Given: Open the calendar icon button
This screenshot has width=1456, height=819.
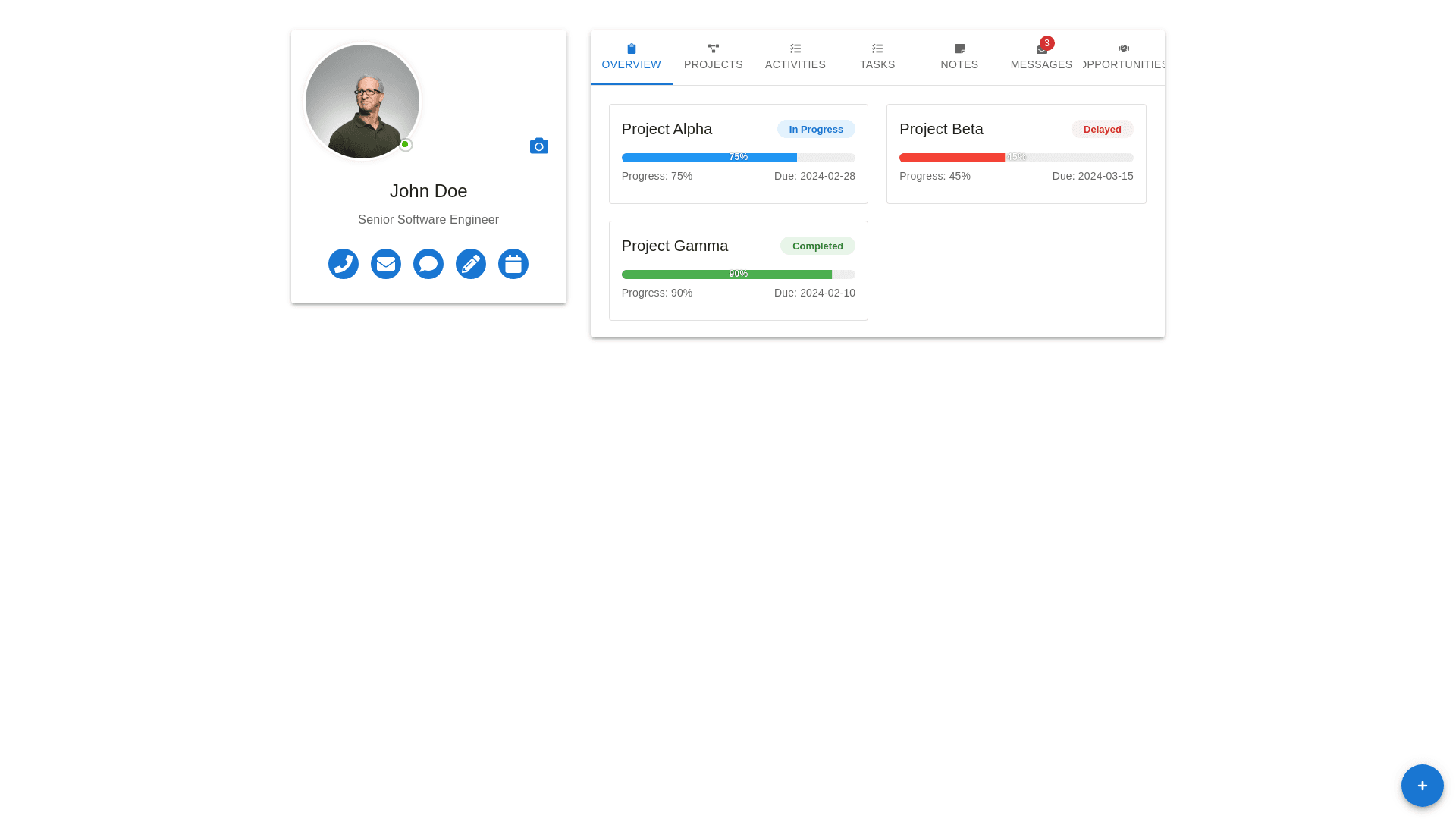Looking at the screenshot, I should 513,264.
